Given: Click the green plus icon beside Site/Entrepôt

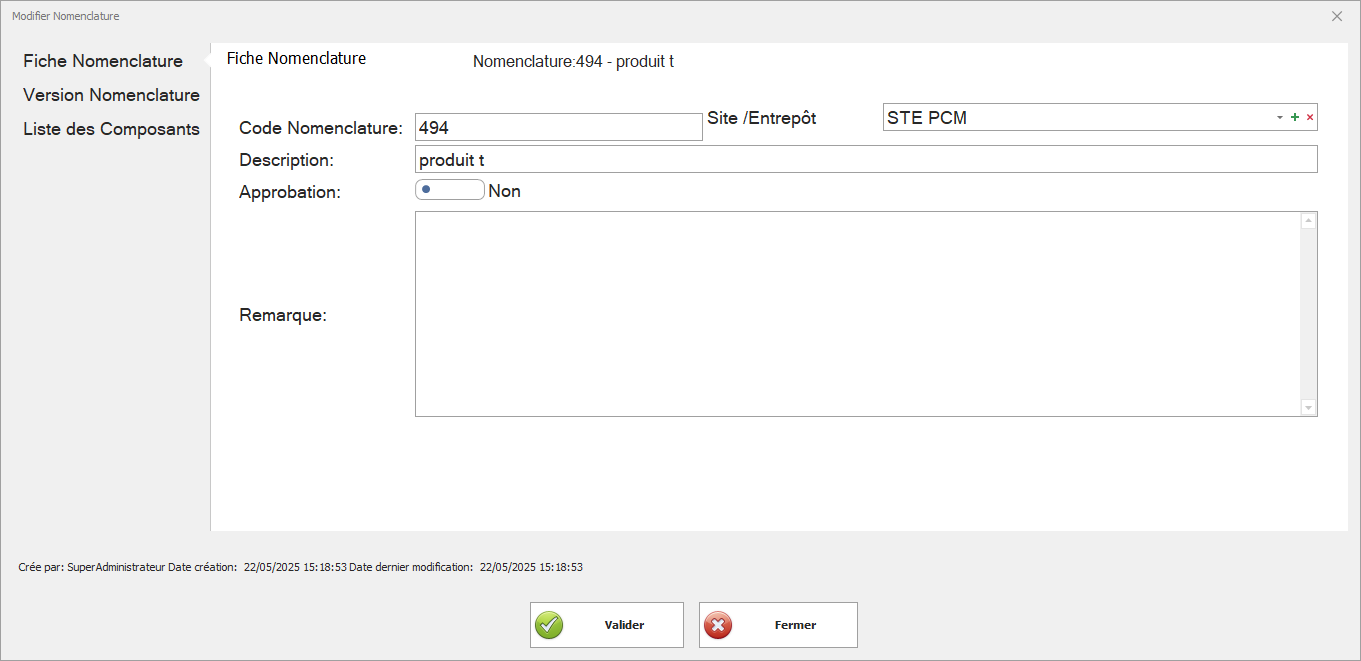Looking at the screenshot, I should pyautogui.click(x=1295, y=118).
